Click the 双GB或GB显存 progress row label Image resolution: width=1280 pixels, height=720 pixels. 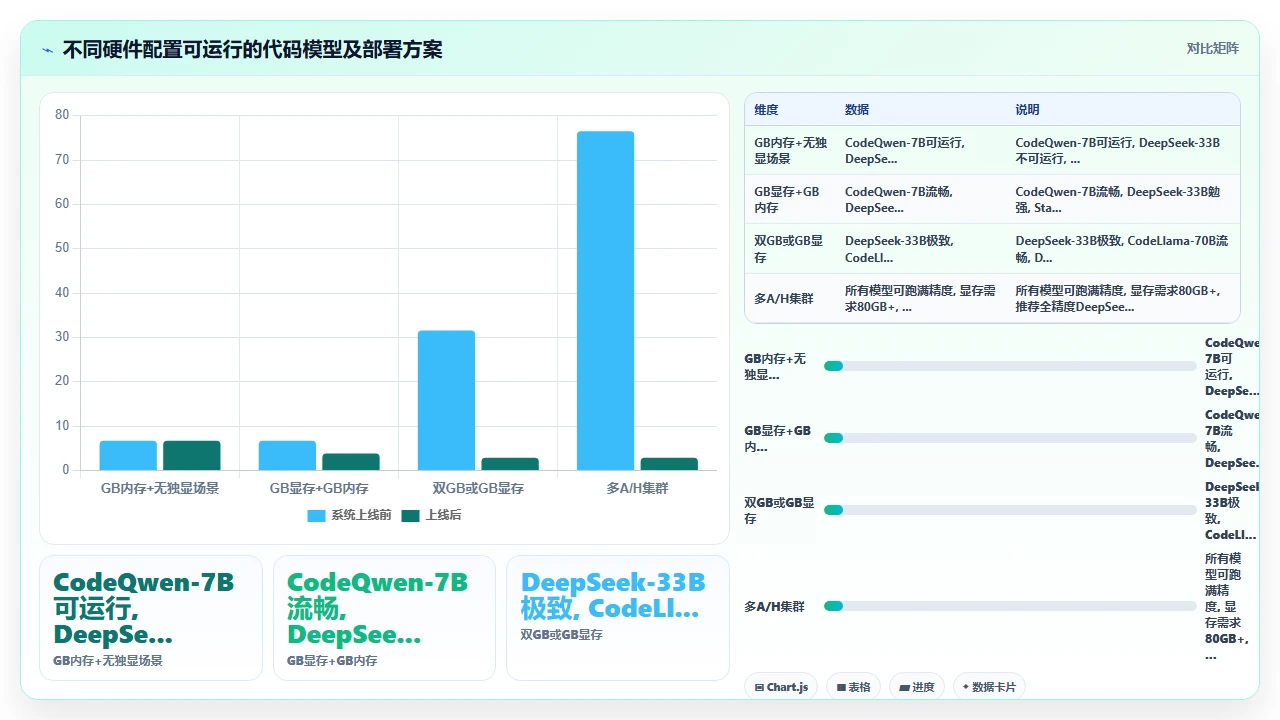point(780,510)
